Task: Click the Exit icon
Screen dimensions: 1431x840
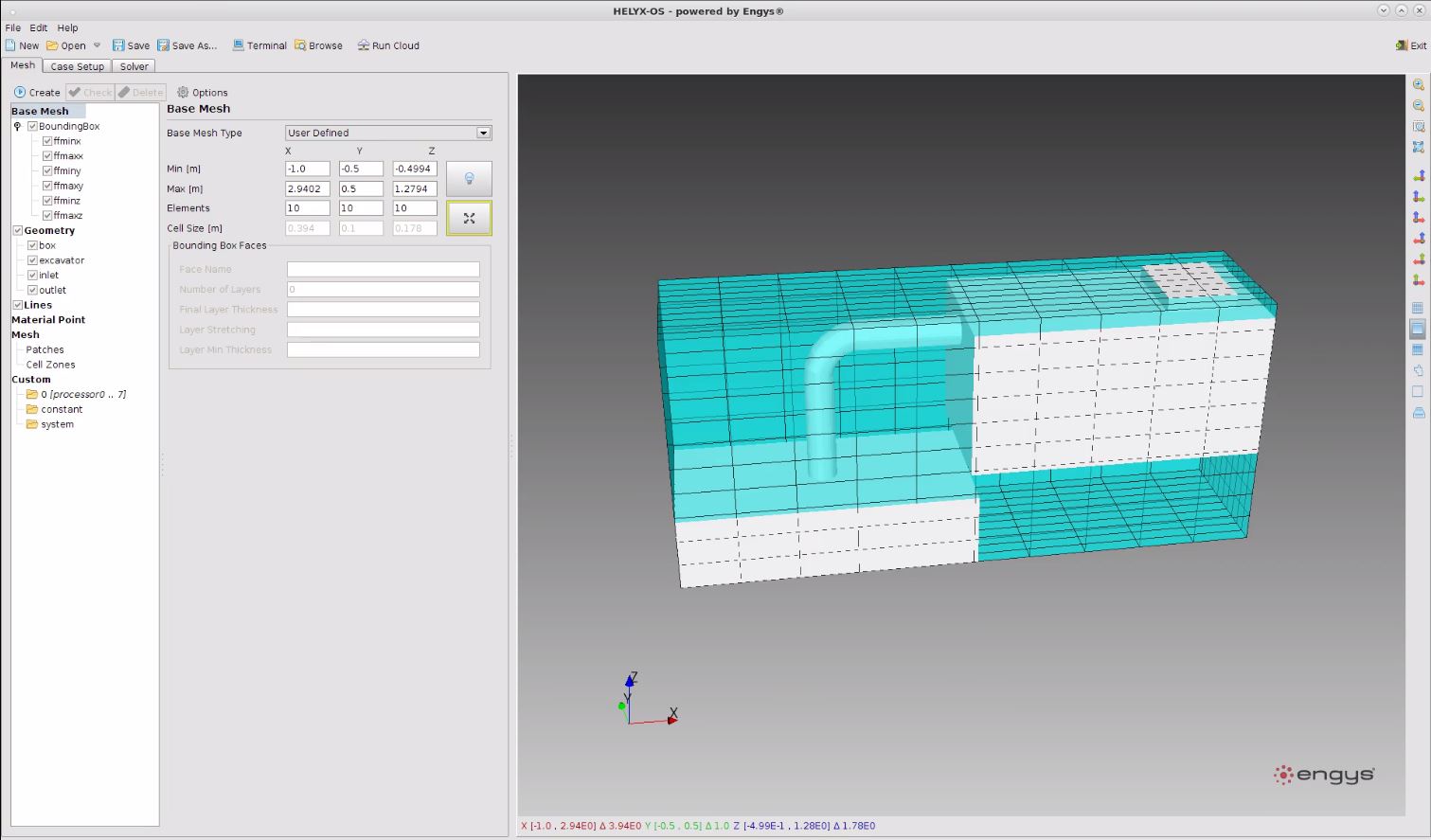Action: tap(1402, 45)
